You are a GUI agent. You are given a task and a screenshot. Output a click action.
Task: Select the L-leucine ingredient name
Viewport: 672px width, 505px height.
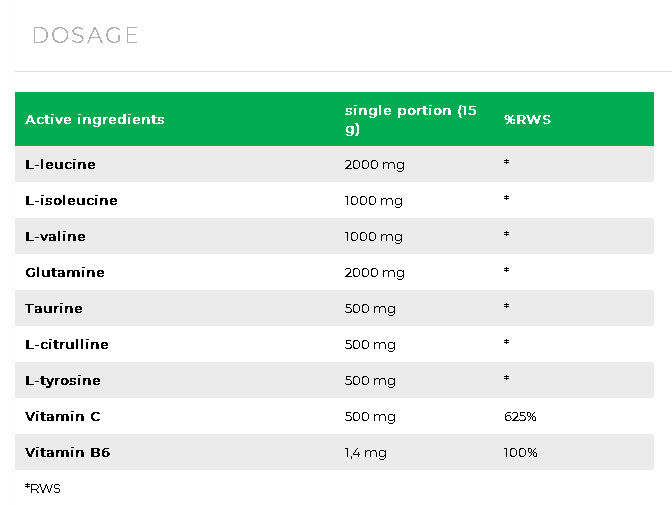pos(60,164)
